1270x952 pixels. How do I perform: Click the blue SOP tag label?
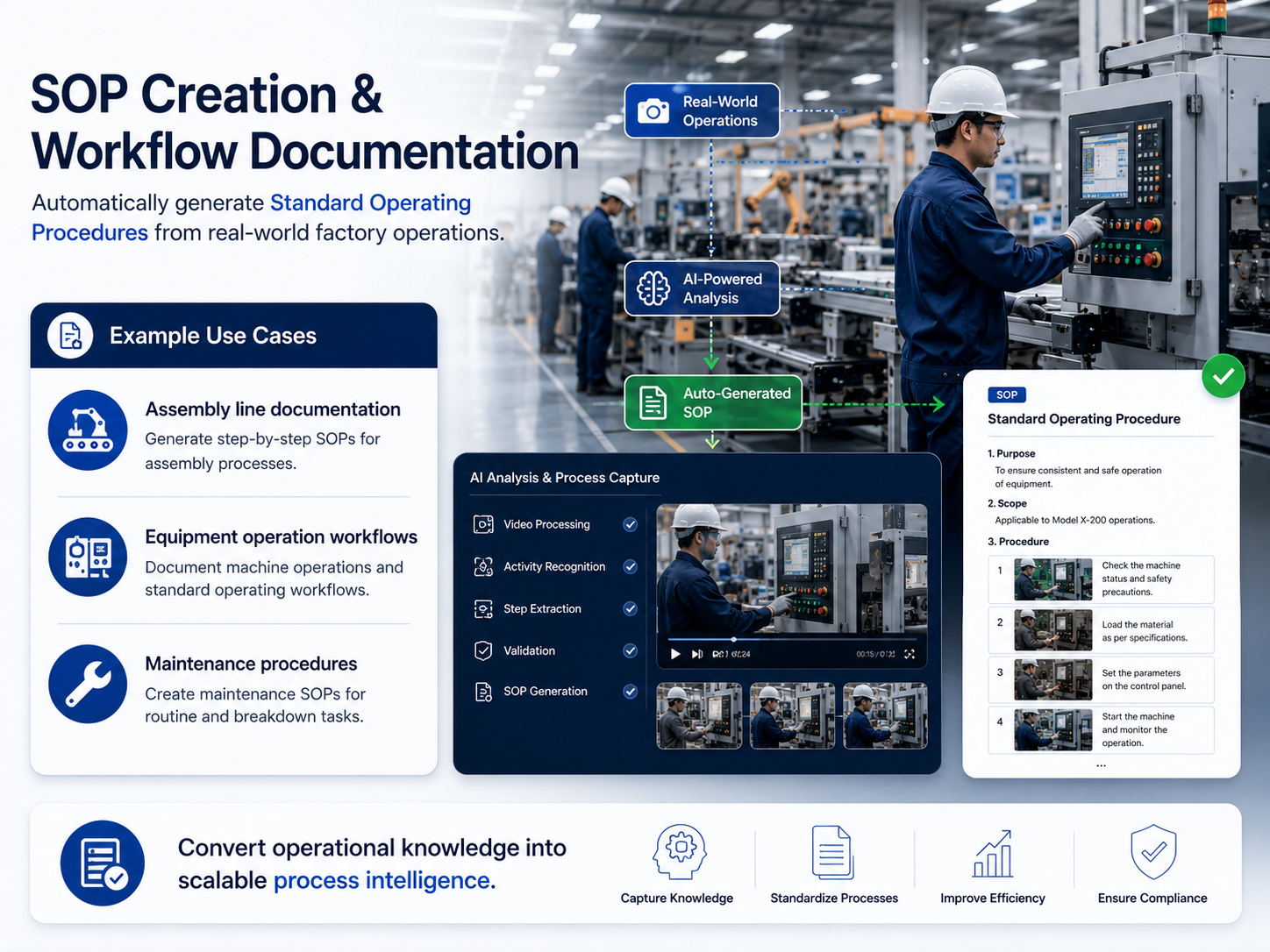click(x=1007, y=394)
